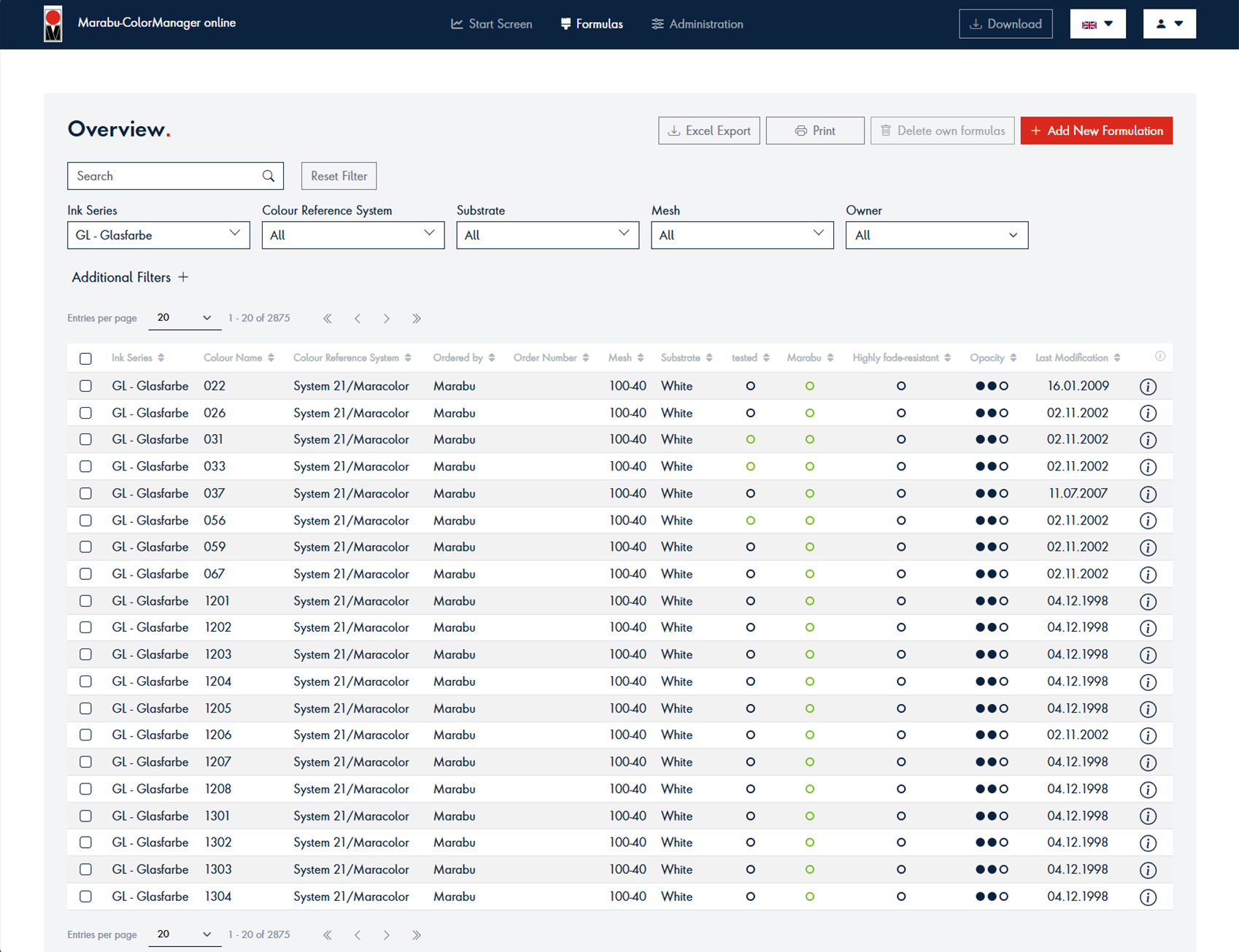Open the Ink Series GL - Glasfarbe dropdown
Image resolution: width=1239 pixels, height=952 pixels.
[158, 235]
